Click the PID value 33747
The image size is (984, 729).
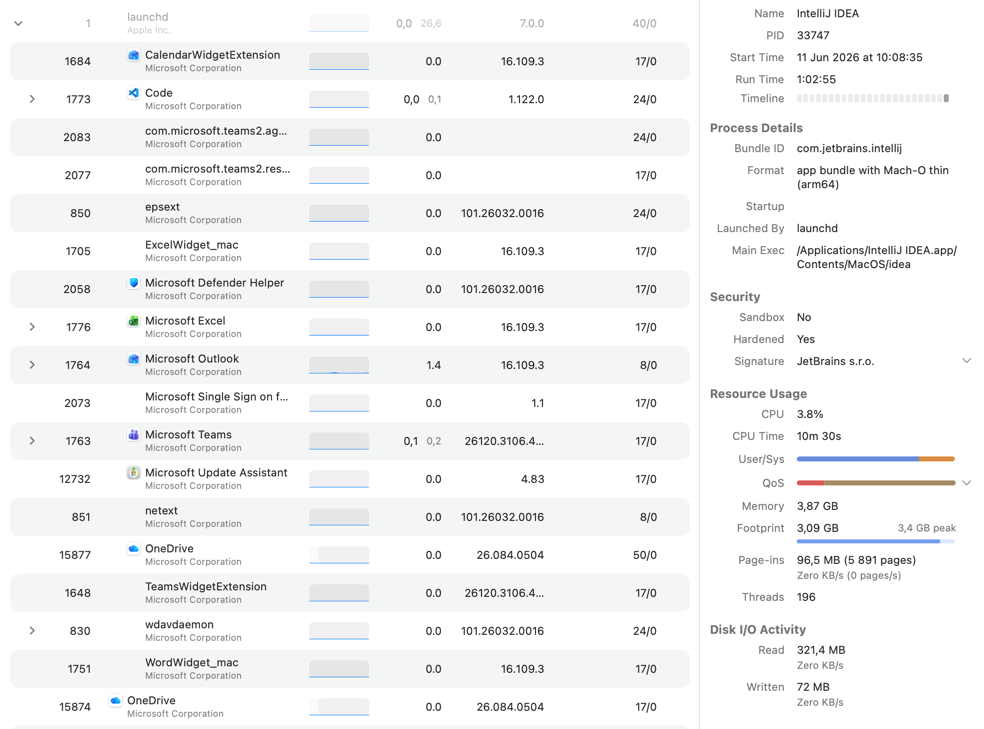tap(813, 36)
